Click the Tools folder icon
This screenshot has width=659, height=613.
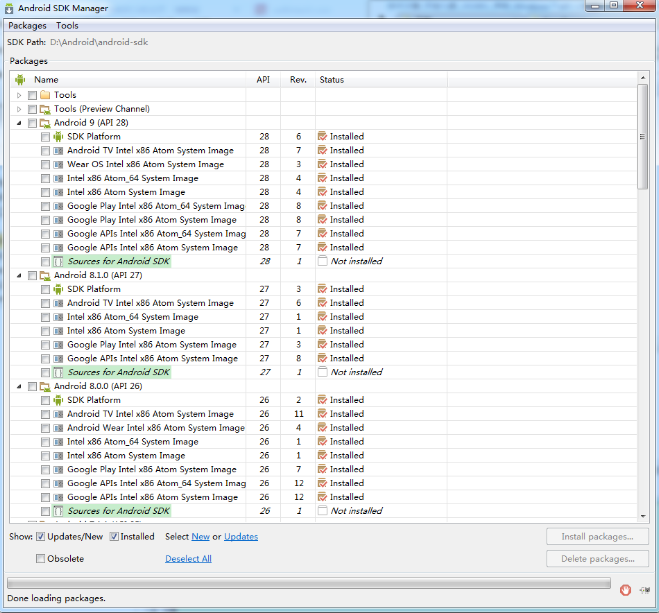click(45, 95)
